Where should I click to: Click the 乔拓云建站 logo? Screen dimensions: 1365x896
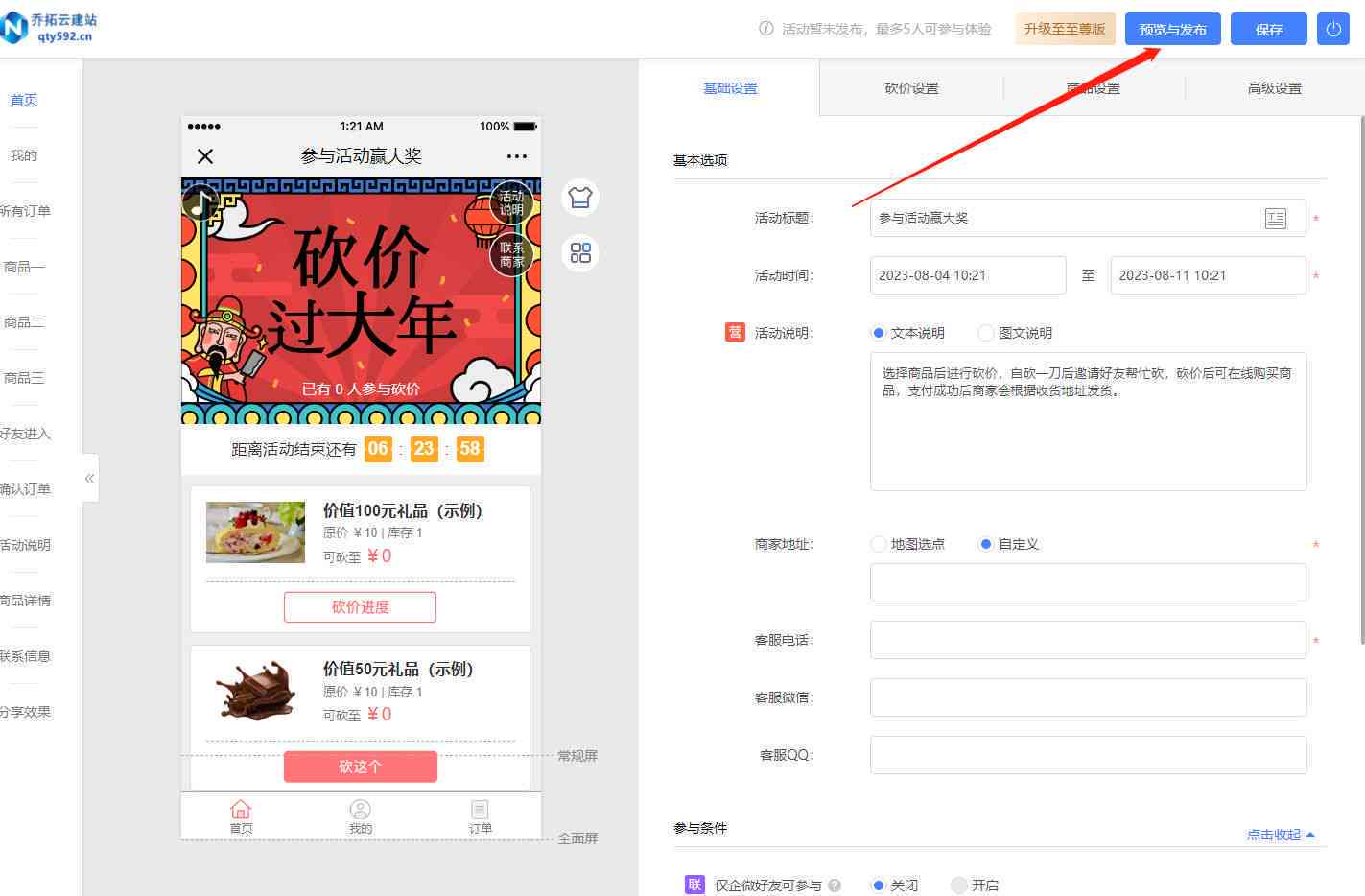tap(49, 27)
